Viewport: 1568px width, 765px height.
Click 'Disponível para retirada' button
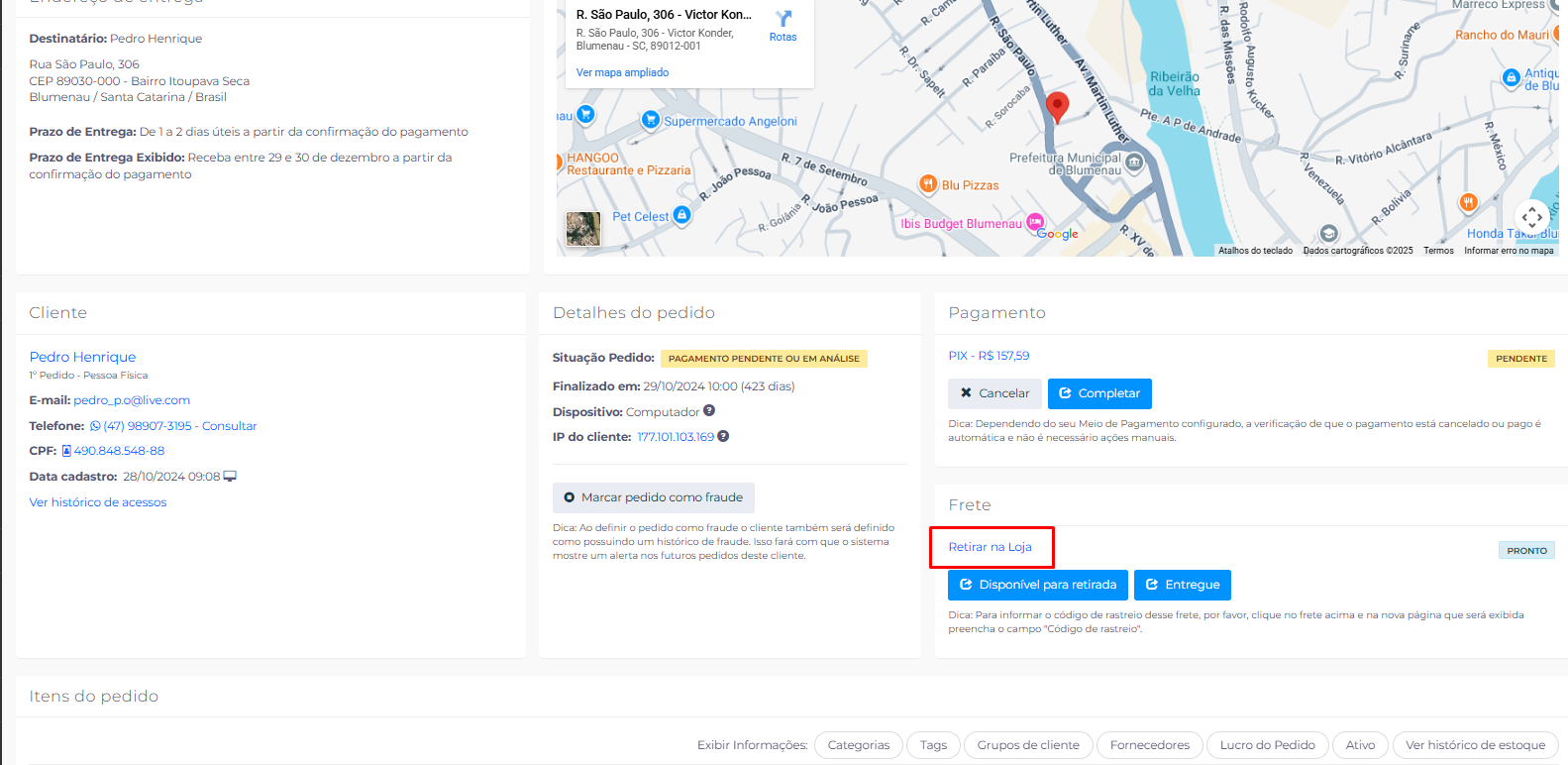tap(1038, 585)
